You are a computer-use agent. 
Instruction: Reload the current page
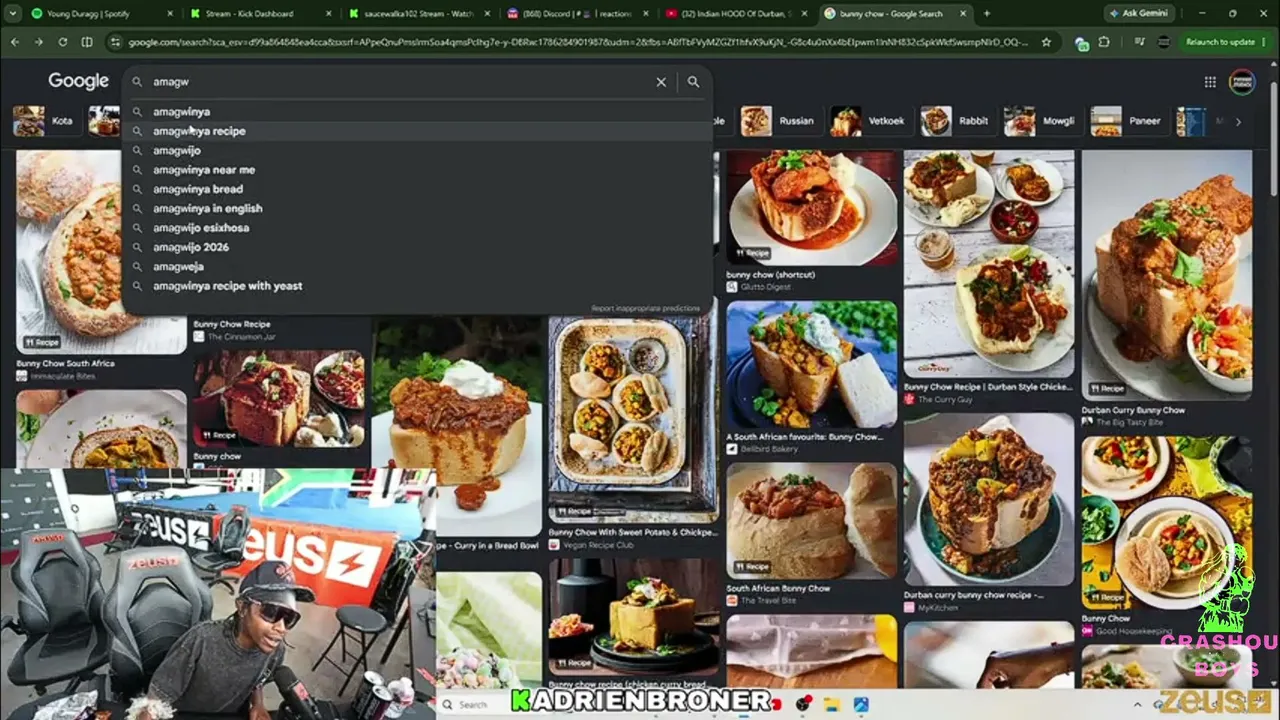[62, 42]
